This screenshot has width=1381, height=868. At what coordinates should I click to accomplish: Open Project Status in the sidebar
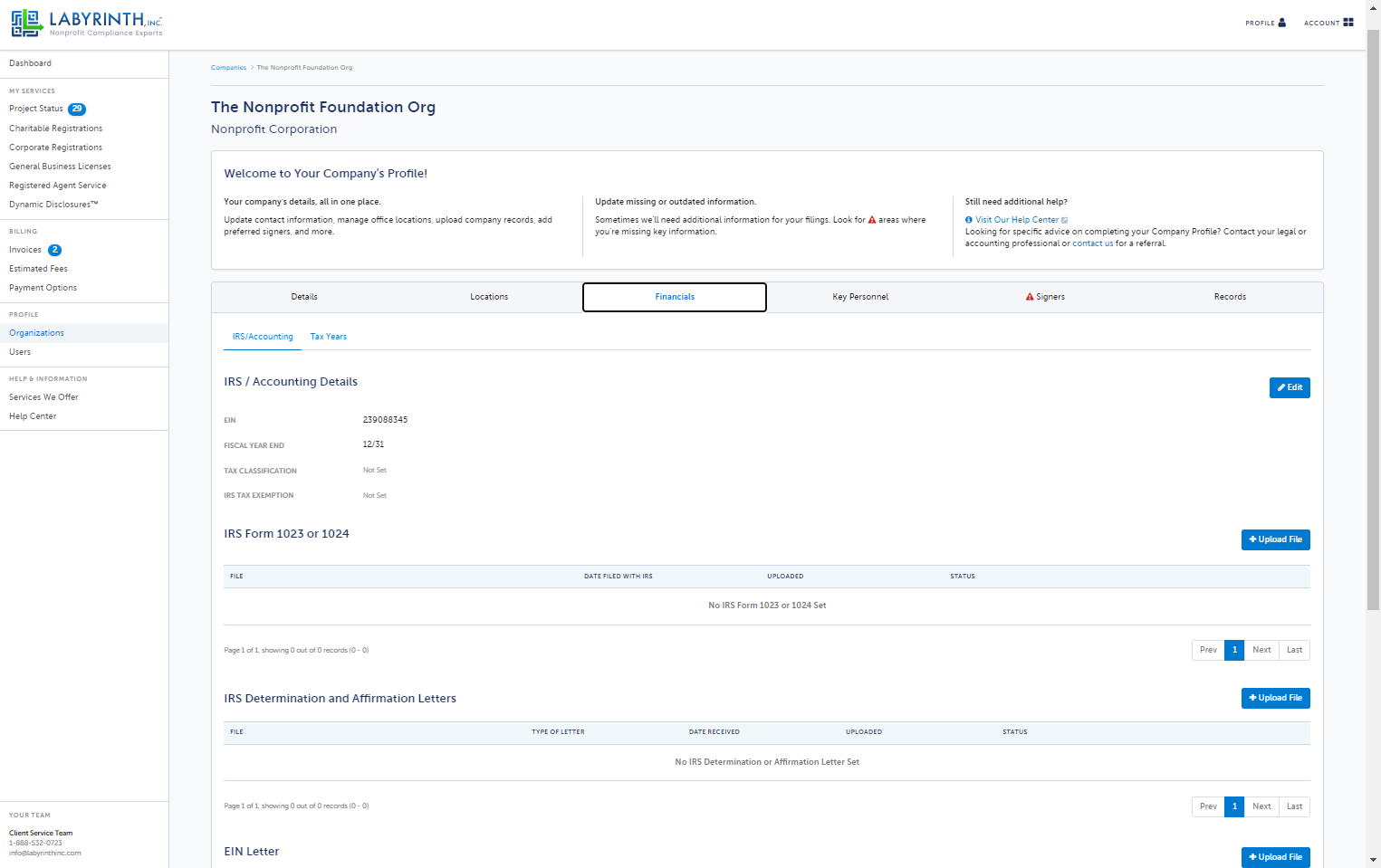36,109
